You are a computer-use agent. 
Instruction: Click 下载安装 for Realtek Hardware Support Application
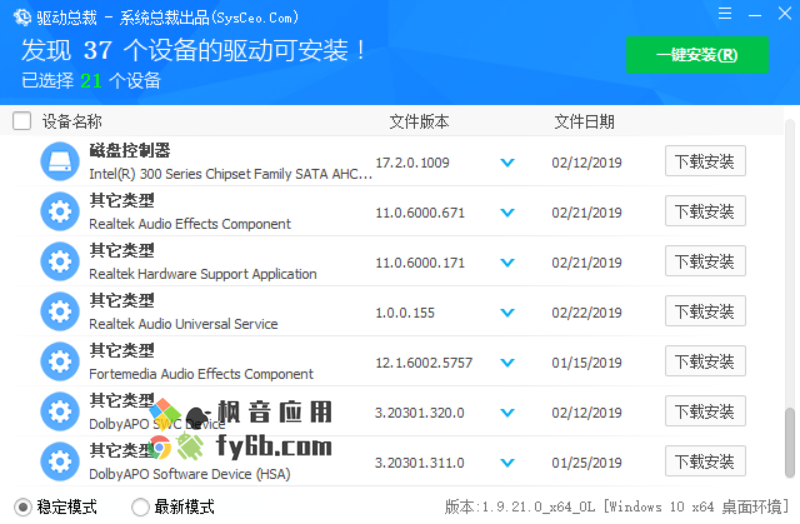[x=705, y=261]
